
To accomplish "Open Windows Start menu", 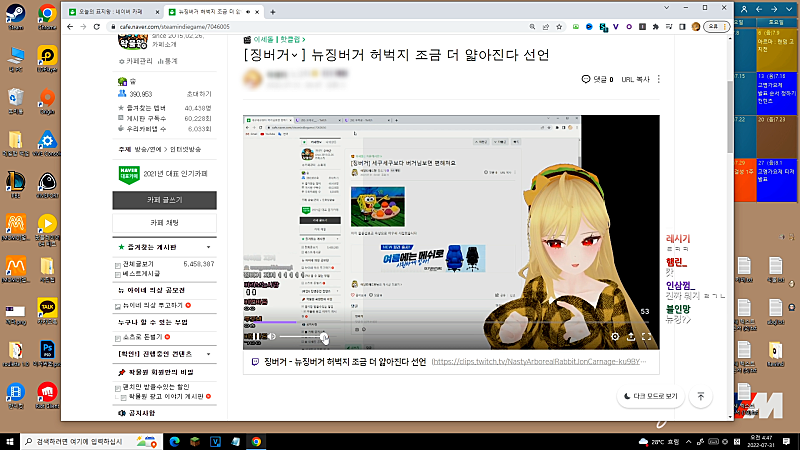I will click(x=10, y=441).
